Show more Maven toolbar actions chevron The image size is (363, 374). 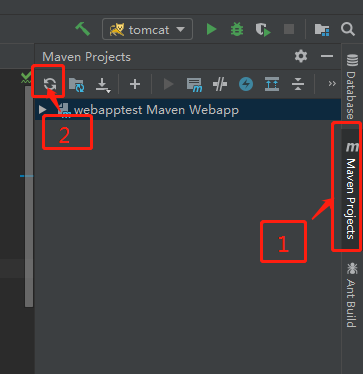[332, 83]
